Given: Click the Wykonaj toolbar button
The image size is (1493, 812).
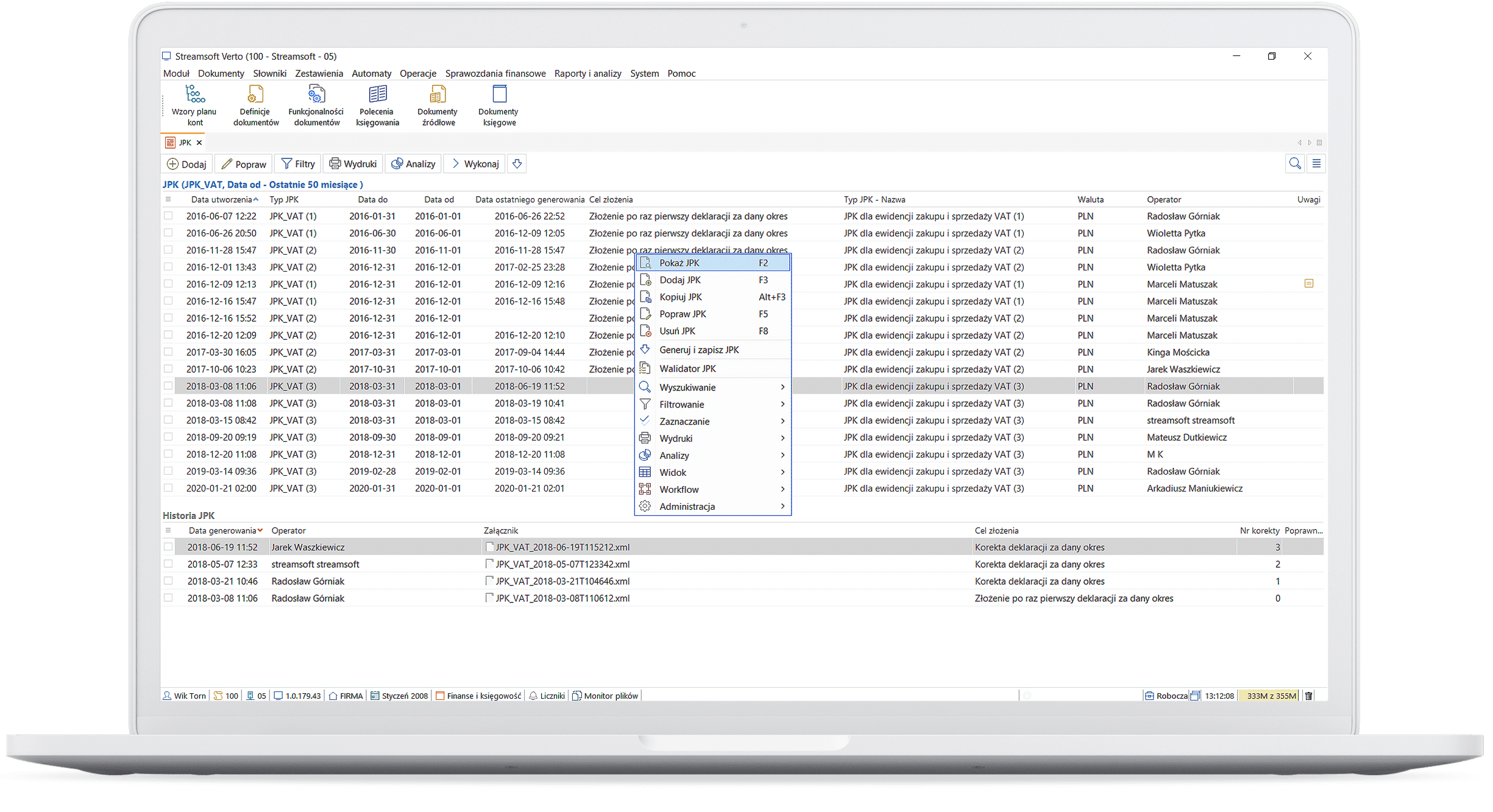Looking at the screenshot, I should (475, 164).
